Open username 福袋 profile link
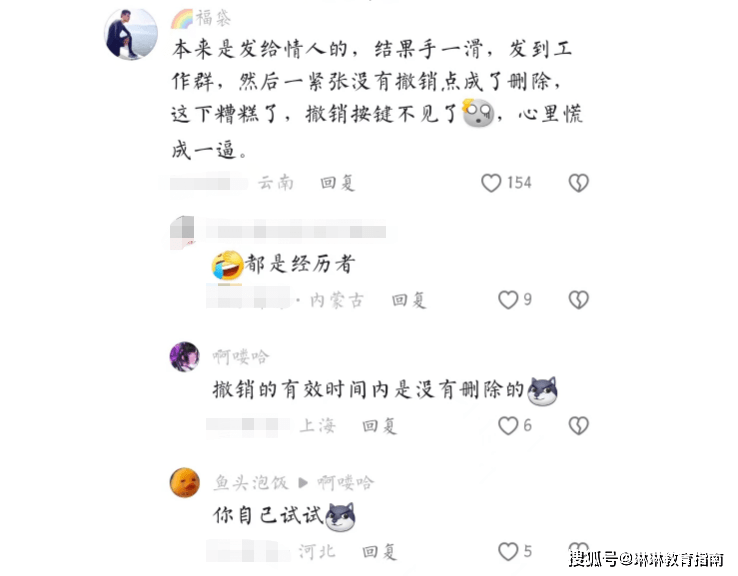Image resolution: width=738 pixels, height=576 pixels. coord(213,18)
